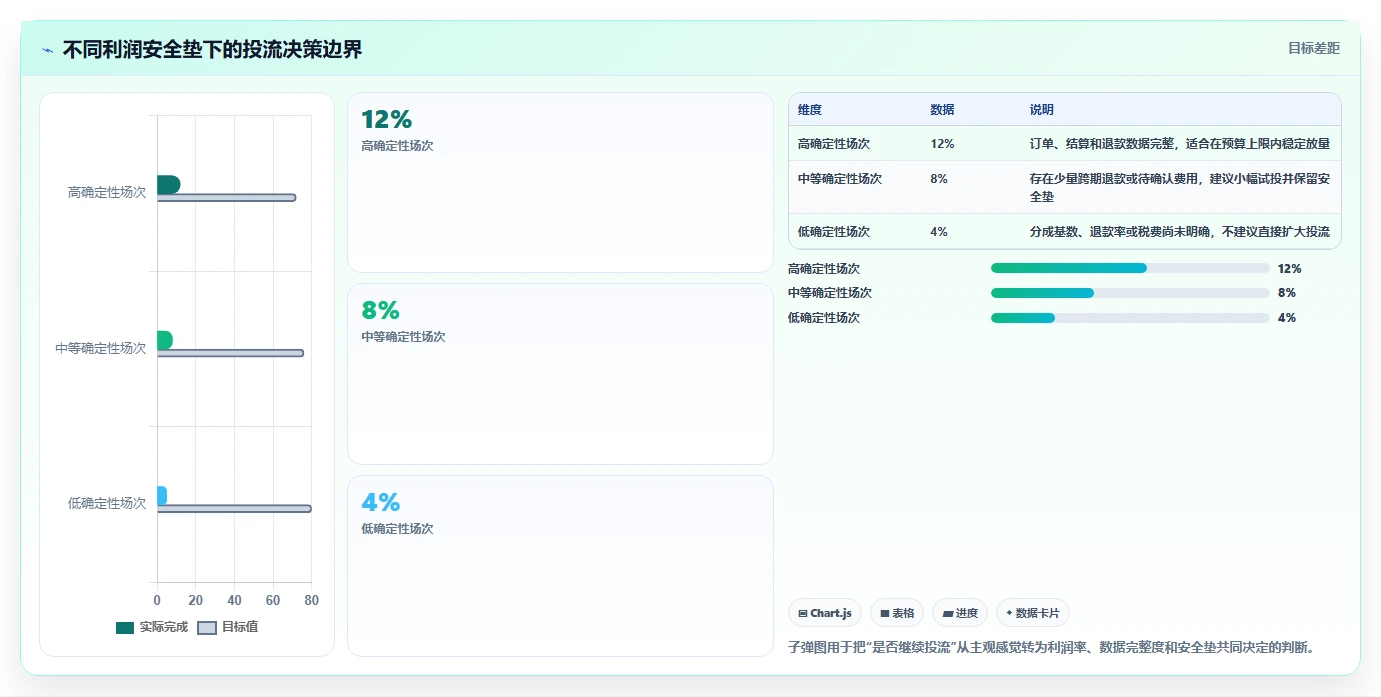Click the 中等确定性场次 actual green bar in chart
The width and height of the screenshot is (1381, 697).
(x=165, y=340)
